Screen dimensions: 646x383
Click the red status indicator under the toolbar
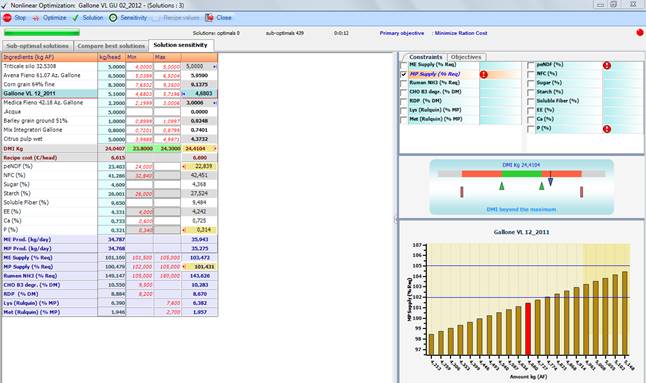(639, 33)
